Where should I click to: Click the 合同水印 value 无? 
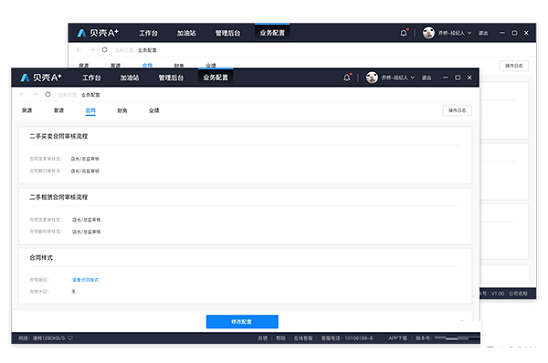(73, 292)
